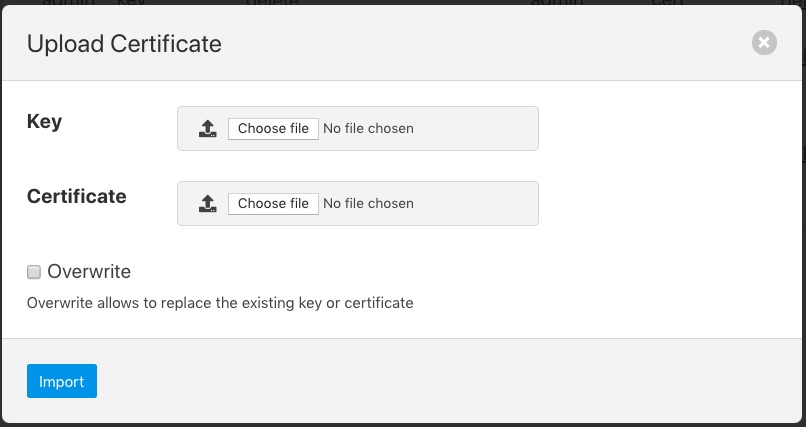Click the dialog header bar empty area
The width and height of the screenshot is (806, 427).
480,44
